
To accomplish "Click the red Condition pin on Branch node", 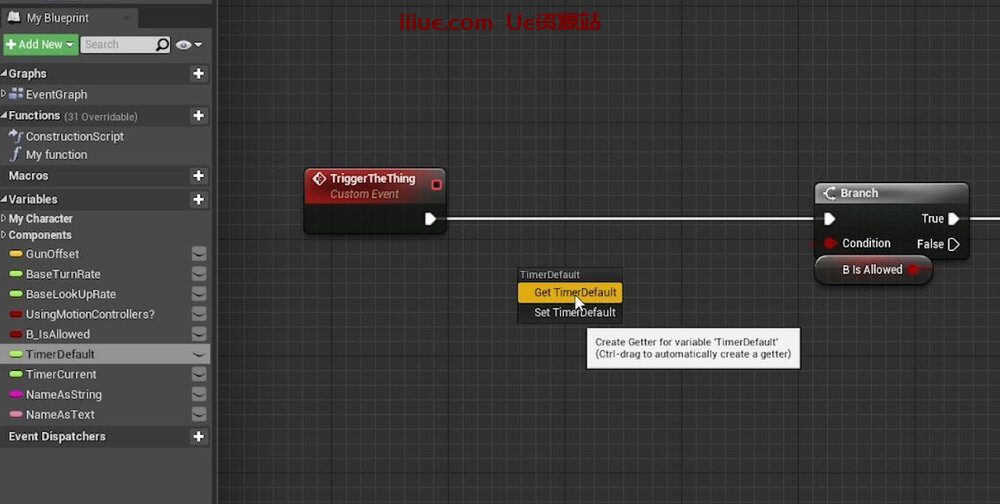I will [x=830, y=244].
